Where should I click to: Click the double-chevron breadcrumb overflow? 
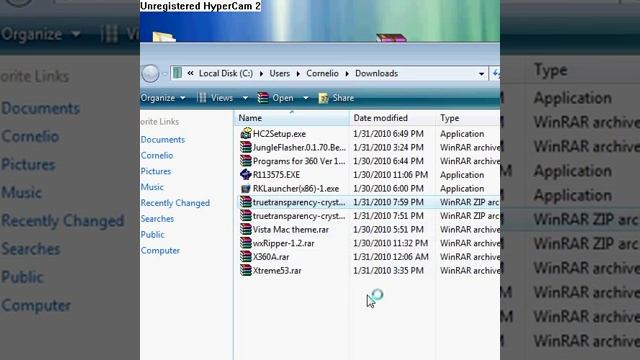pyautogui.click(x=191, y=73)
